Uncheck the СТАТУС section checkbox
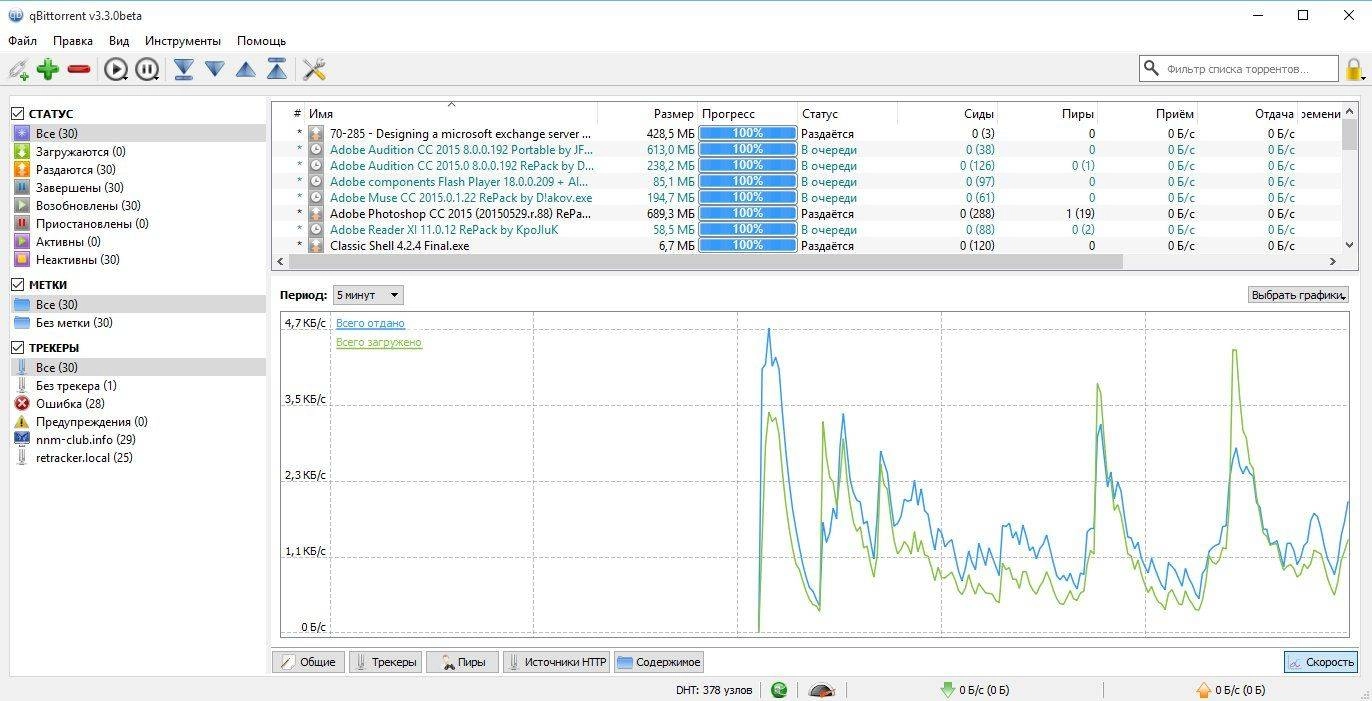This screenshot has width=1372, height=701. [x=17, y=114]
